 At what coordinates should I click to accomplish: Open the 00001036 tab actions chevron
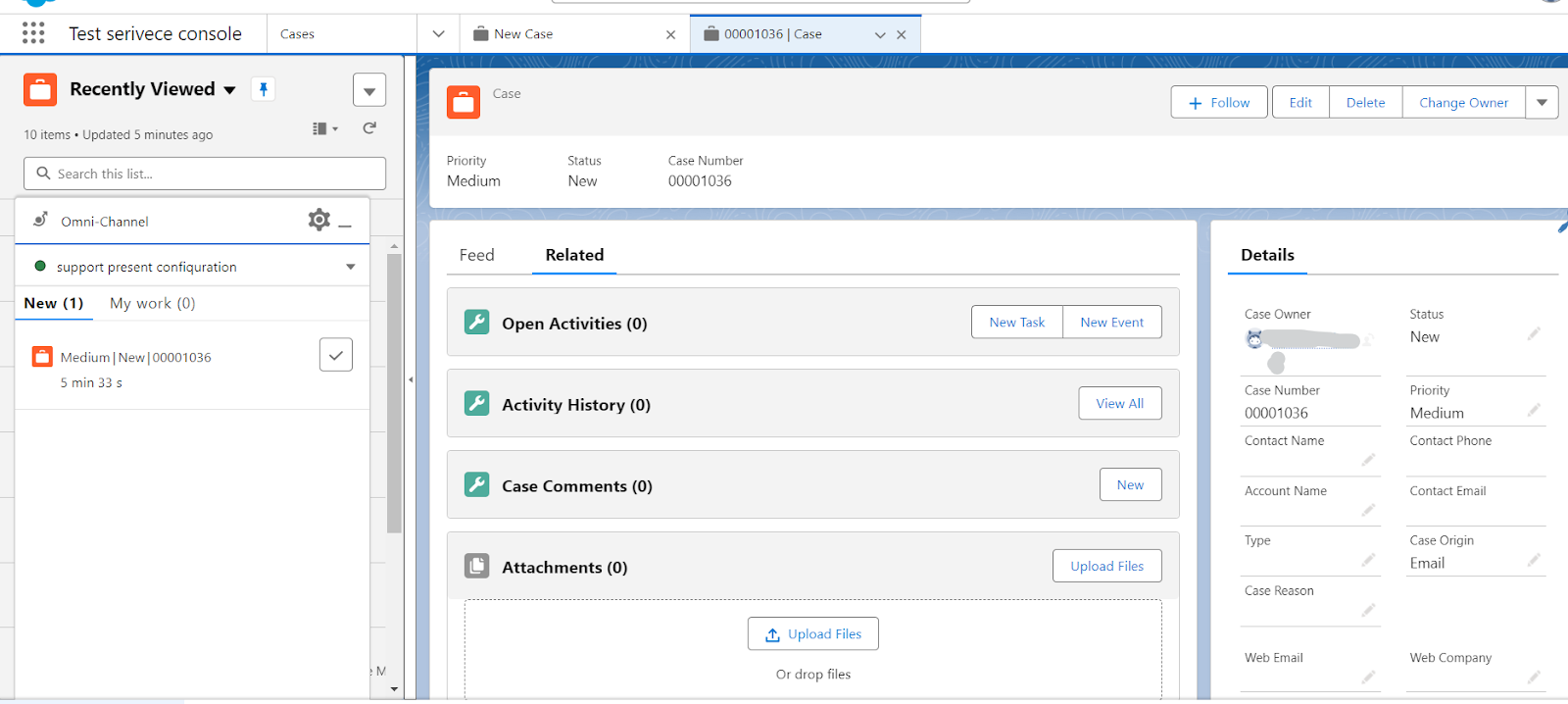tap(879, 34)
